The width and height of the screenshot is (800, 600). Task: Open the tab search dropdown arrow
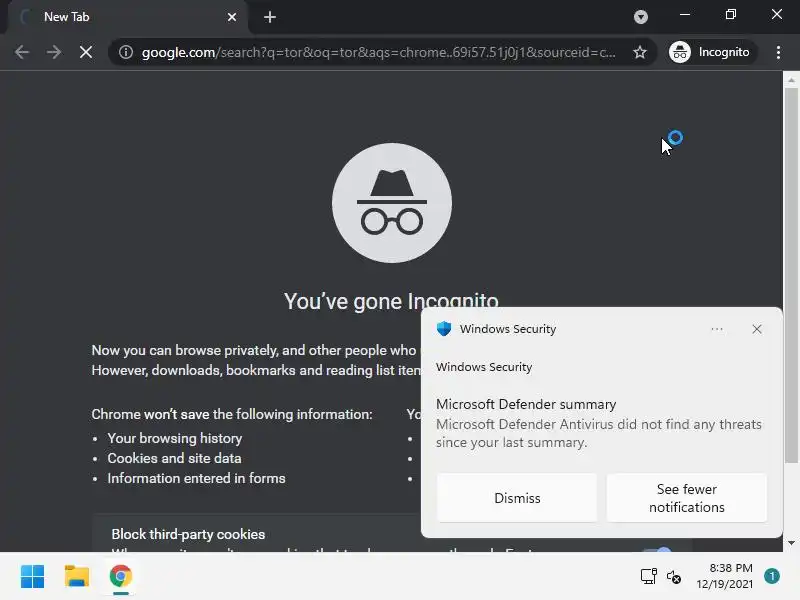point(641,17)
